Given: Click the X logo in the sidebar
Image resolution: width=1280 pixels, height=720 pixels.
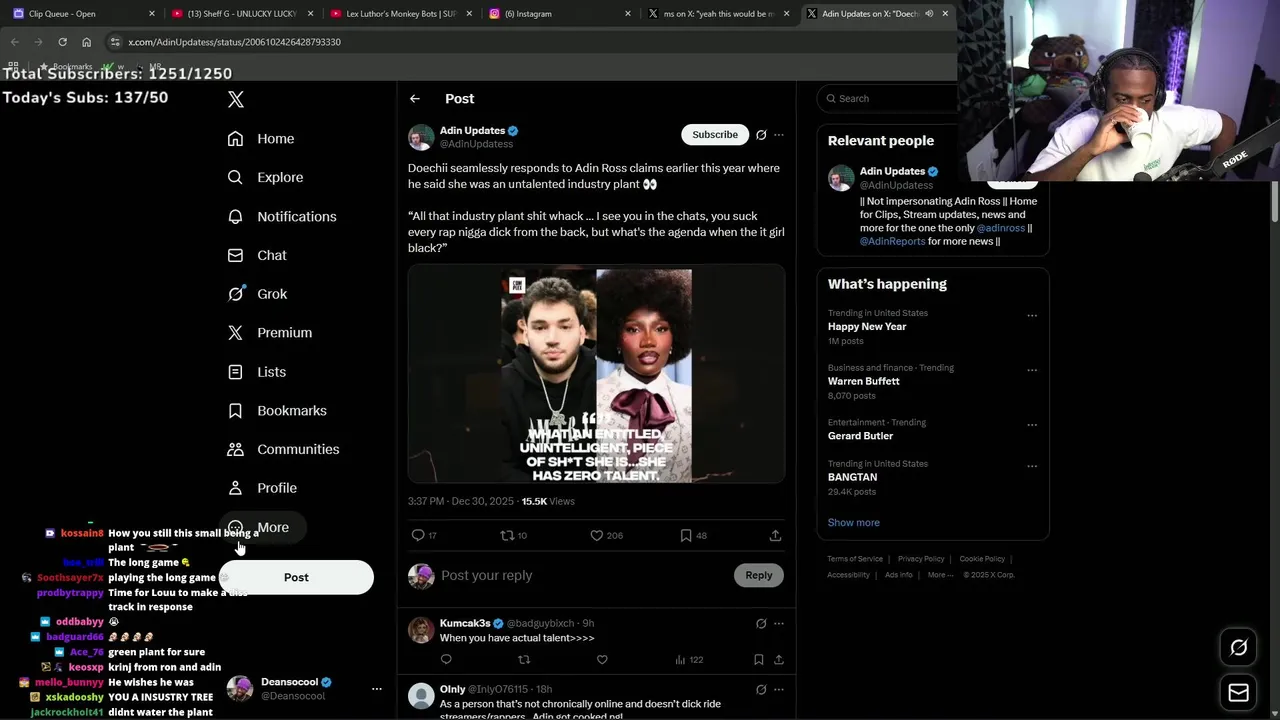Looking at the screenshot, I should click(x=236, y=99).
